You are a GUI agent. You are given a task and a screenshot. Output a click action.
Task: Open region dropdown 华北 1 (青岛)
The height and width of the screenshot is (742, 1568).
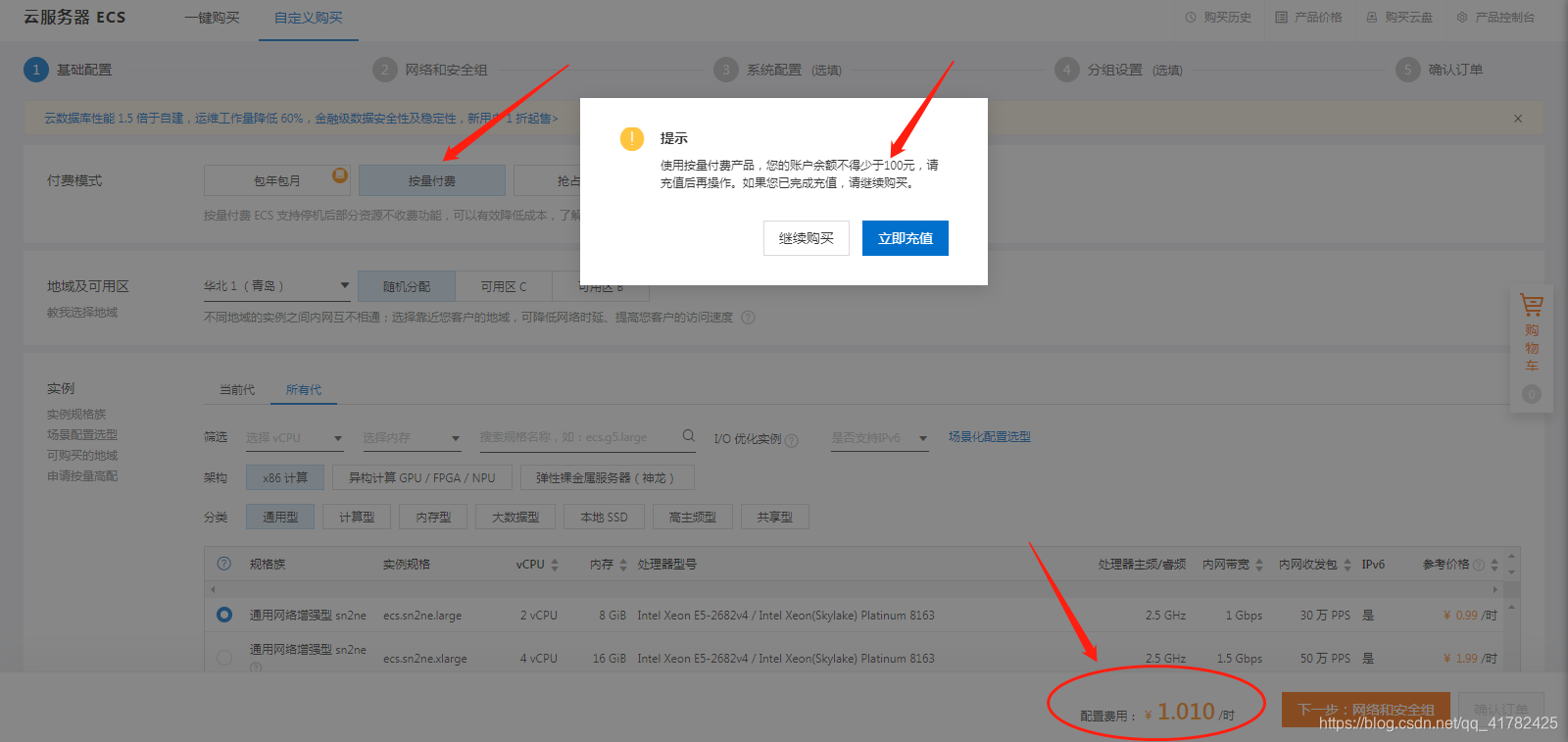pyautogui.click(x=276, y=286)
